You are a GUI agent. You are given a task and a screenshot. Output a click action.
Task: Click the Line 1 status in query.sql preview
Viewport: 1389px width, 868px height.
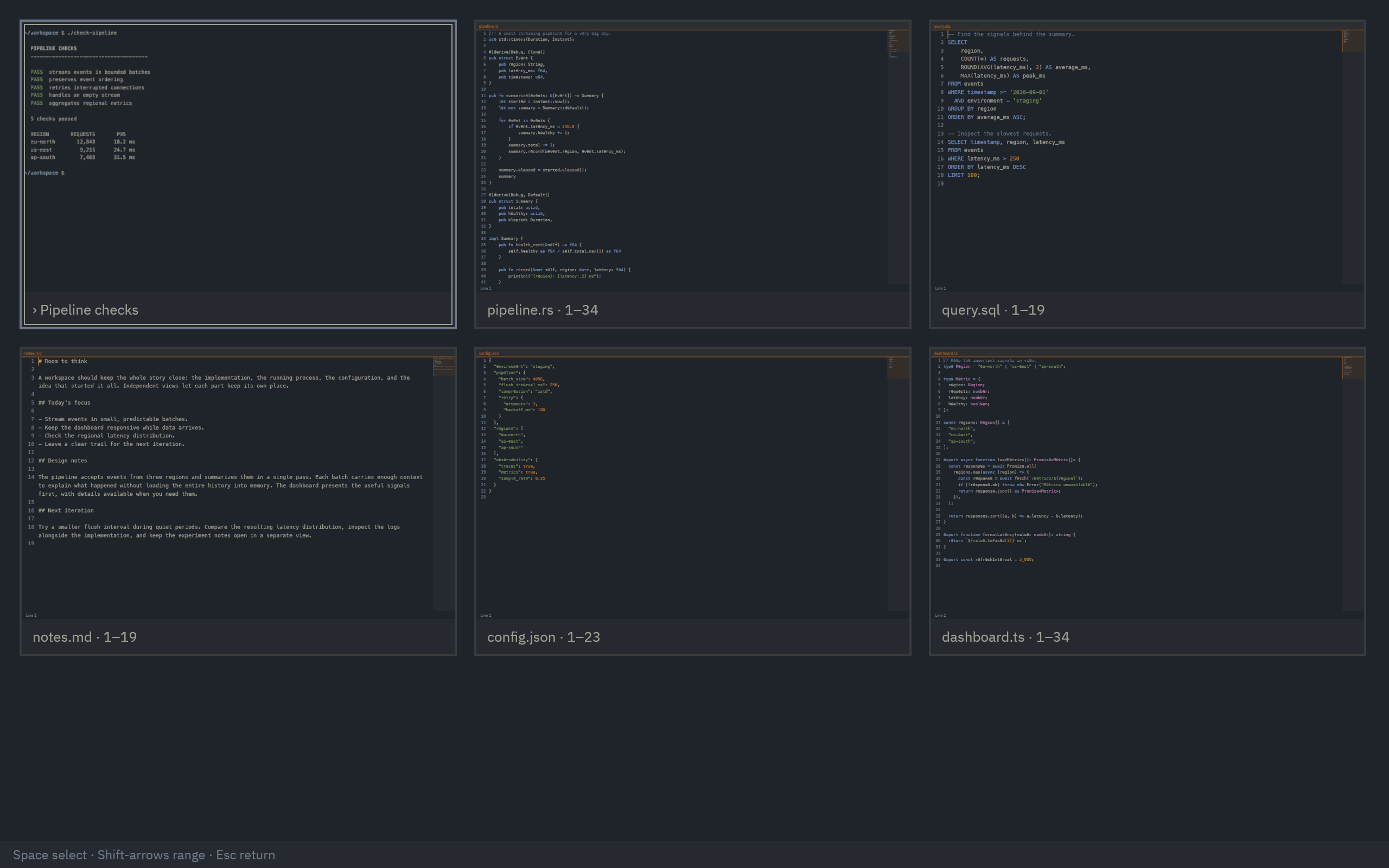click(x=940, y=288)
